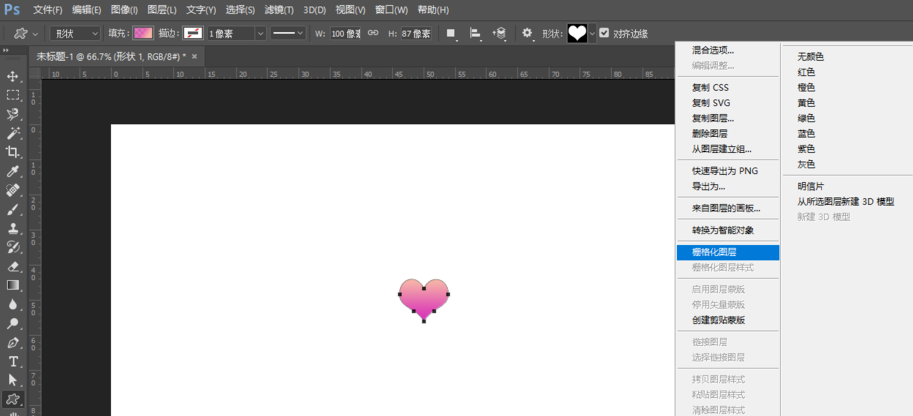This screenshot has height=416, width=913.
Task: Click 转换为智能对象 in context menu
Action: (x=722, y=230)
